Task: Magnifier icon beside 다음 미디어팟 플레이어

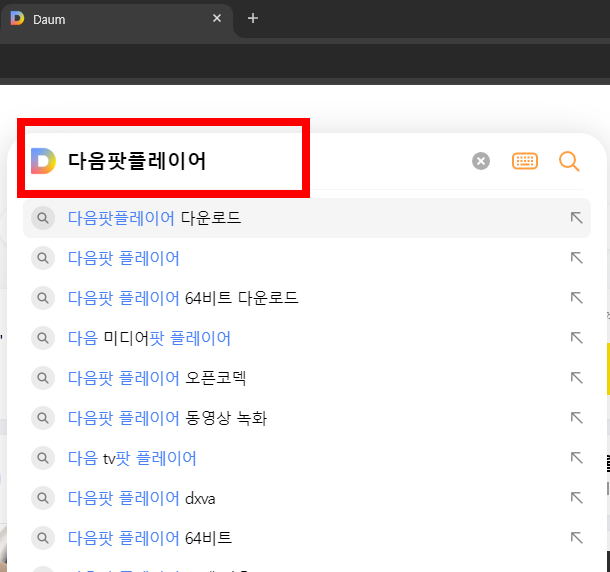Action: 43,338
